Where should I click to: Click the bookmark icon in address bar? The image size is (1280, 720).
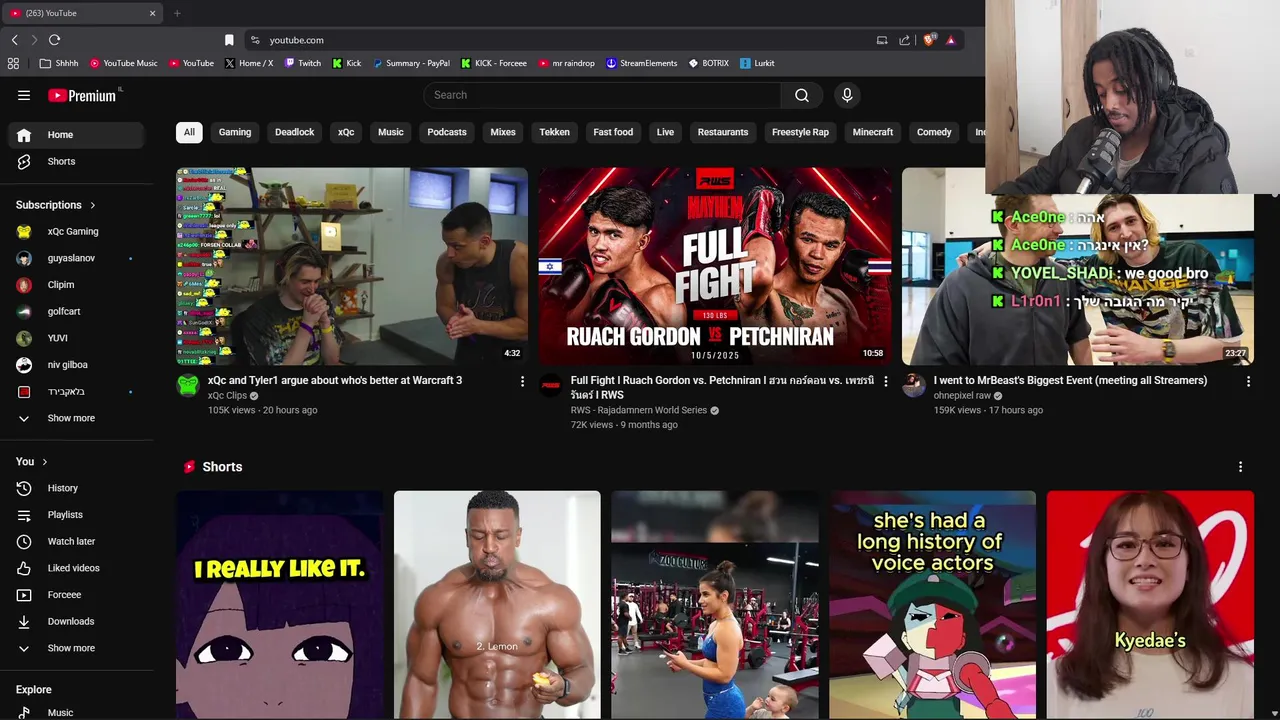[x=229, y=40]
